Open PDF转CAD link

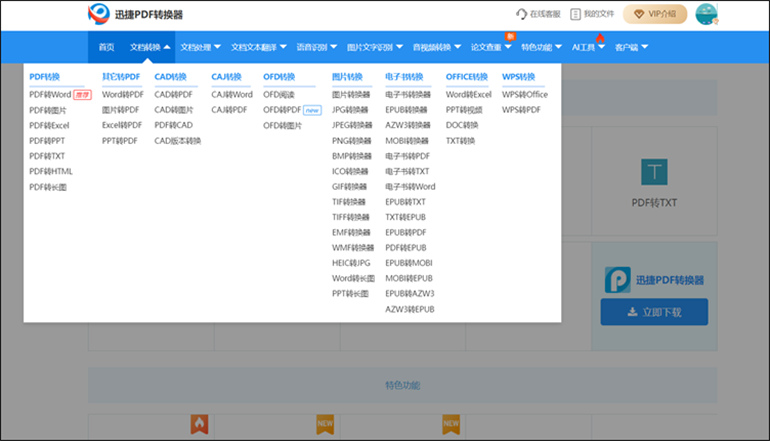coord(173,125)
